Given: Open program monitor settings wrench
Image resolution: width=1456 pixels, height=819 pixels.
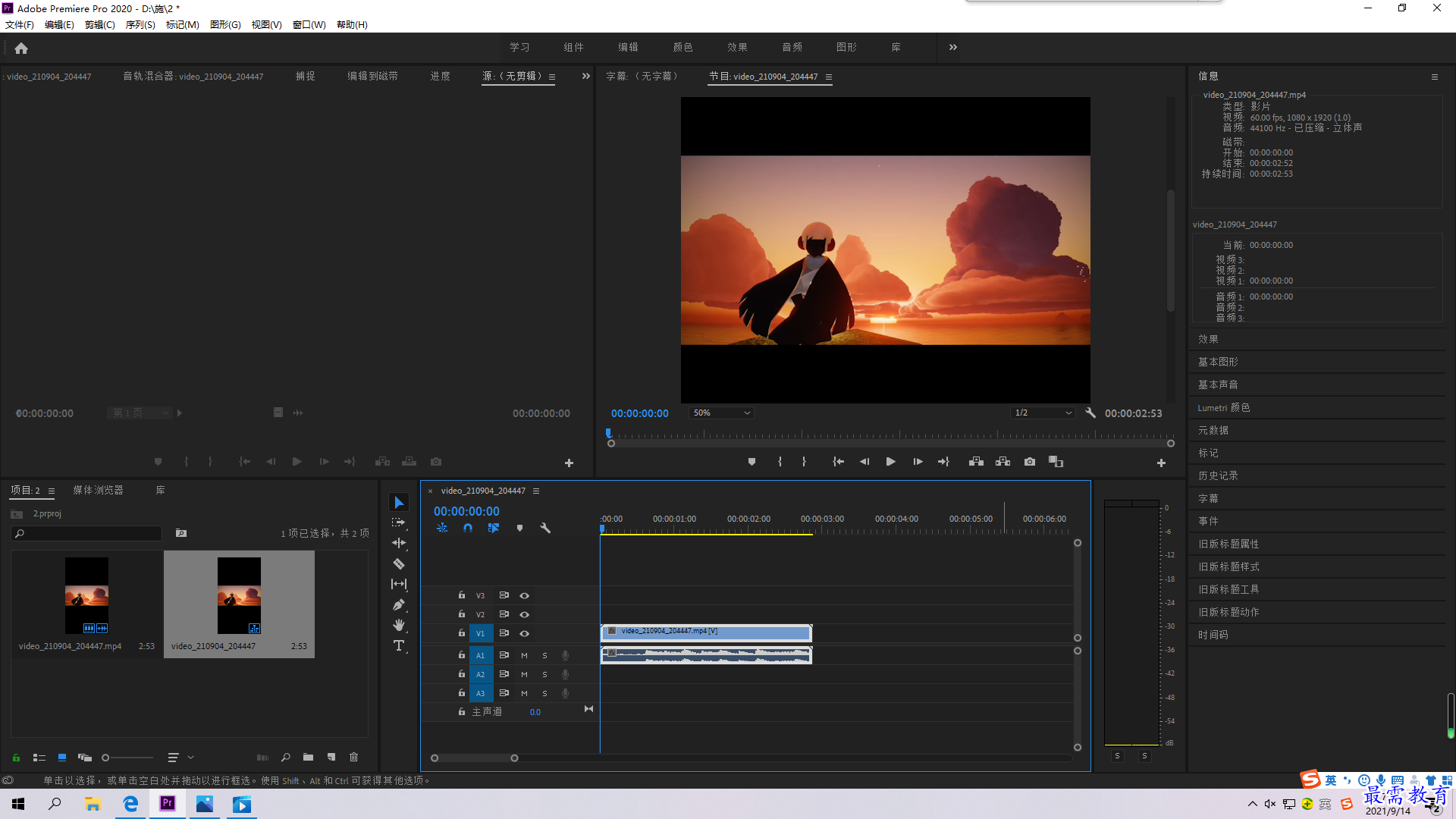Looking at the screenshot, I should pos(1090,413).
